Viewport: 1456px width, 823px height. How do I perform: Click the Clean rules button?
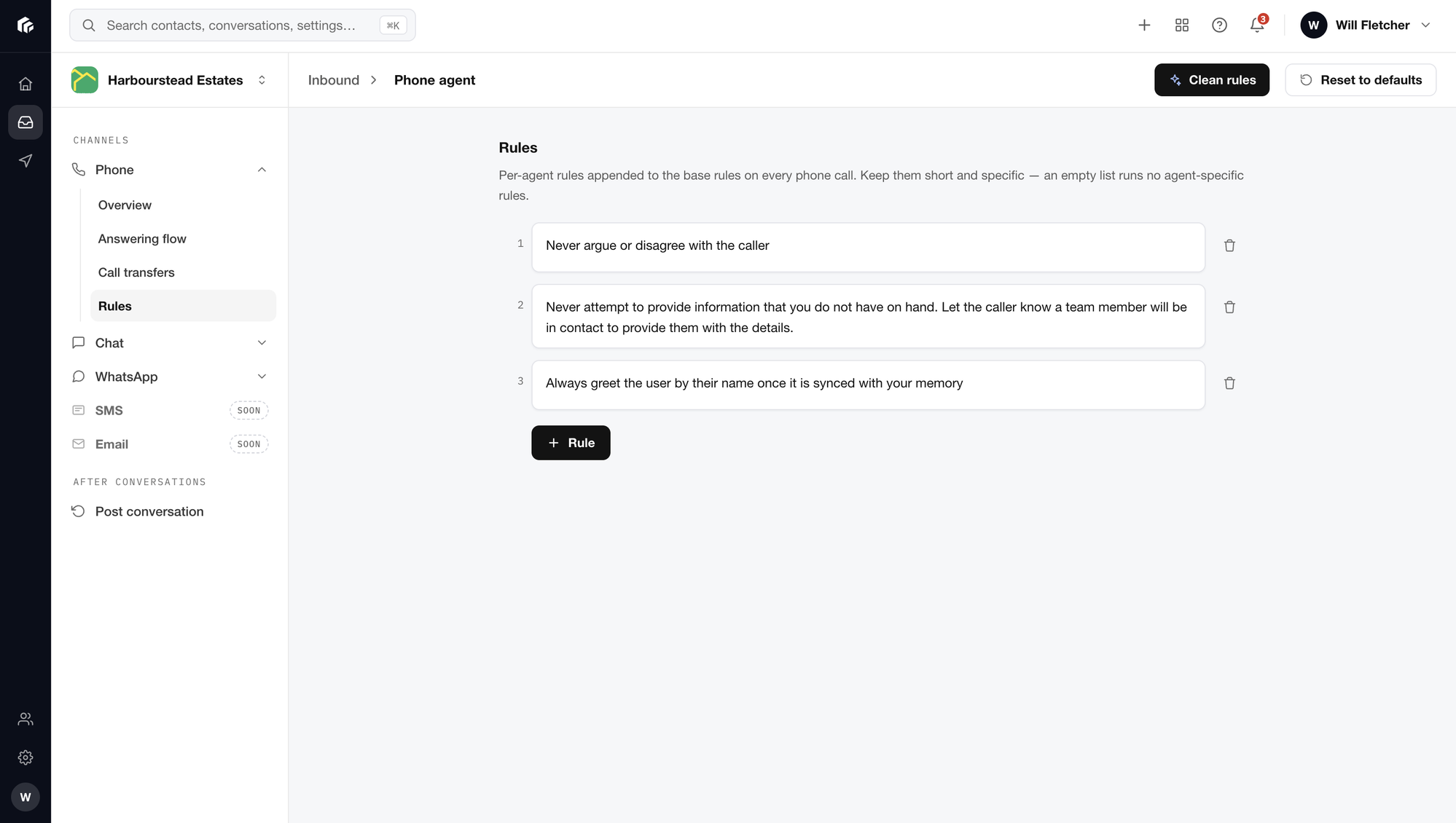[1211, 80]
